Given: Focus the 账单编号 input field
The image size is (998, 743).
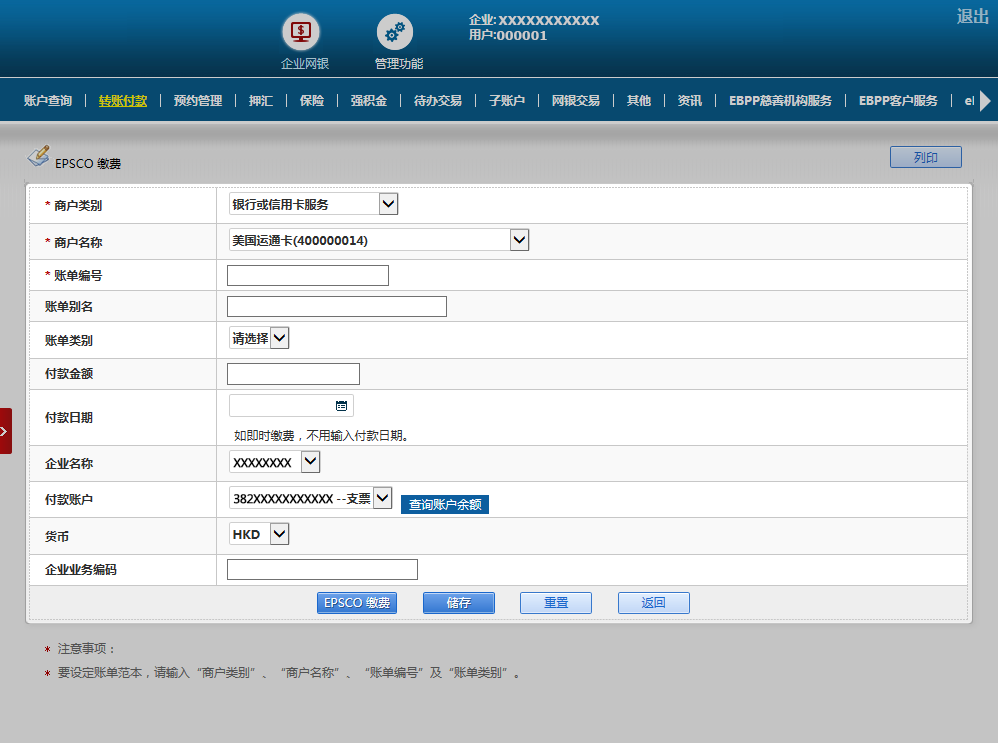Looking at the screenshot, I should point(308,276).
